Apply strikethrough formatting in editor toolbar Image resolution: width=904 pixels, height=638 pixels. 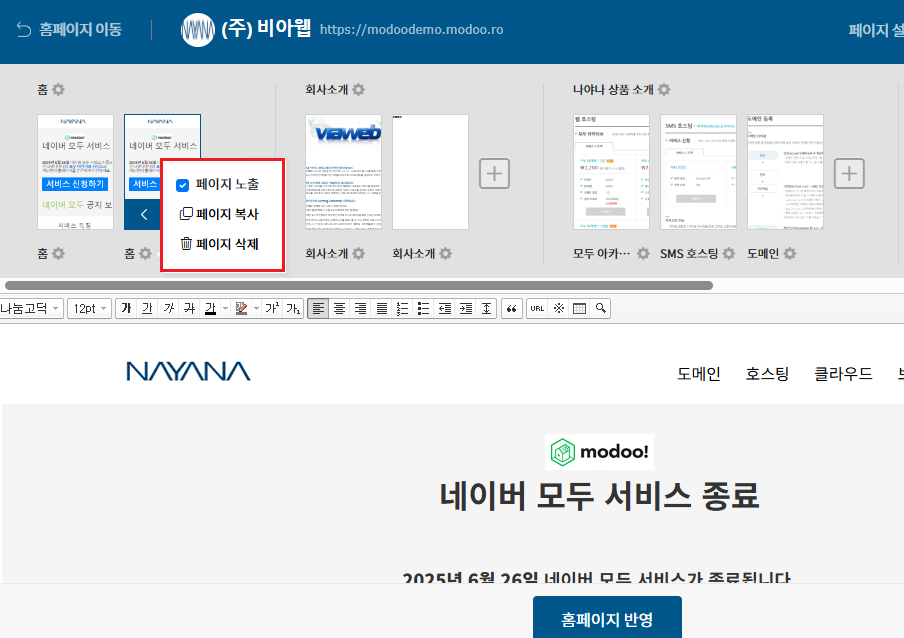pyautogui.click(x=189, y=308)
